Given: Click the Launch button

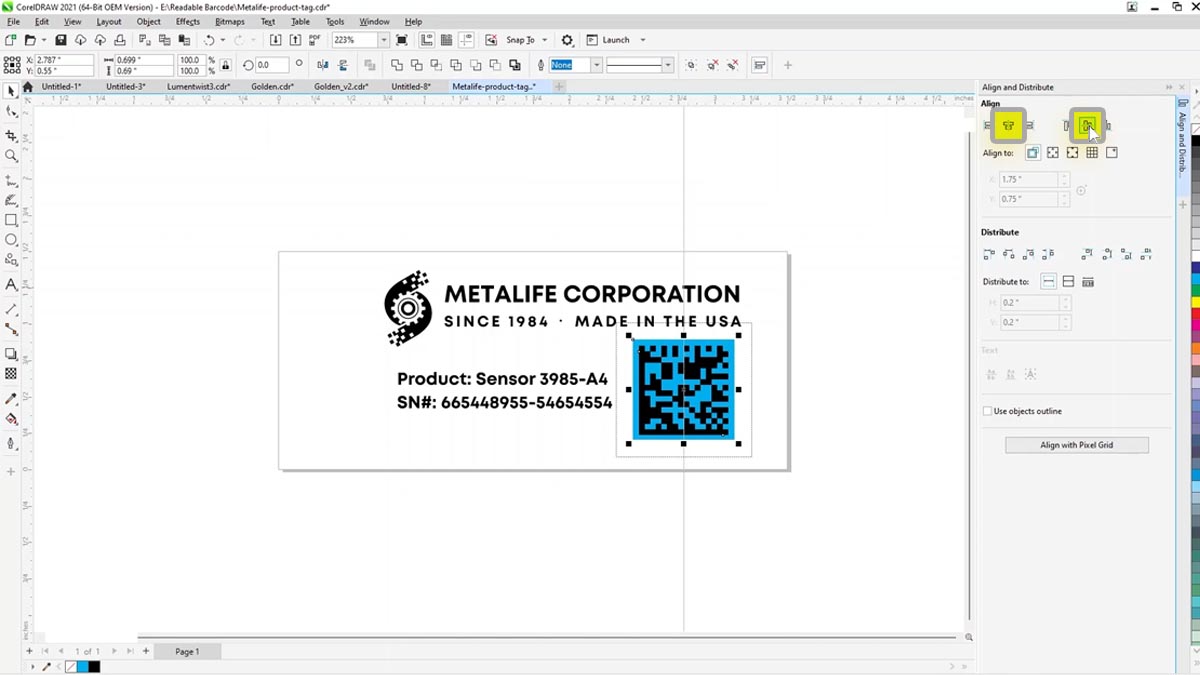Looking at the screenshot, I should 615,40.
